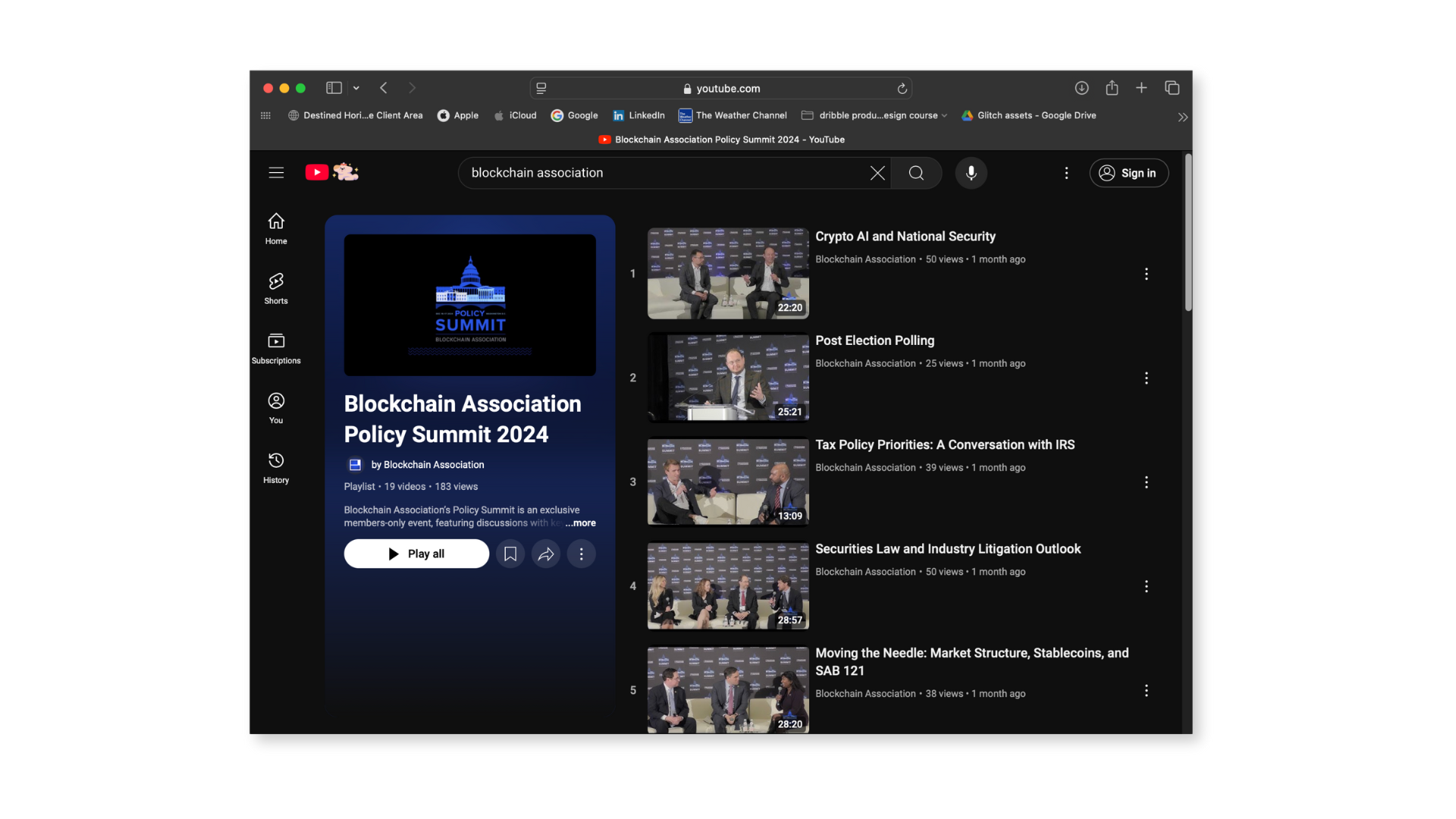
Task: Open Moving the Needle video title
Action: 972,662
